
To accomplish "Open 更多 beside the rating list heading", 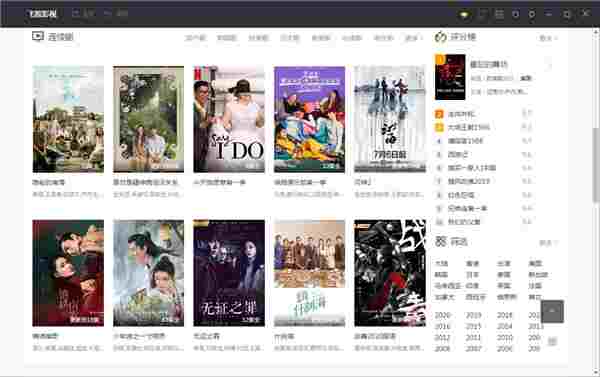I will (548, 38).
